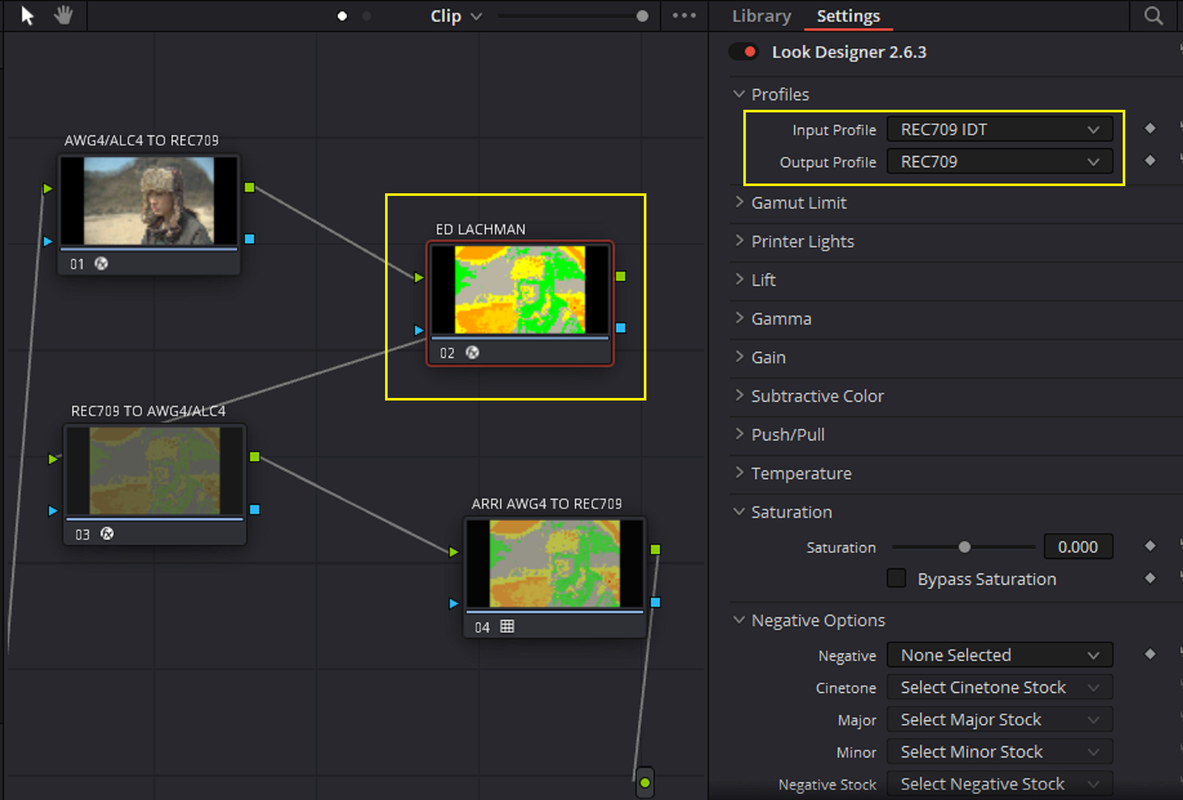Click the OFX icon on node 03
1183x800 pixels.
107,534
